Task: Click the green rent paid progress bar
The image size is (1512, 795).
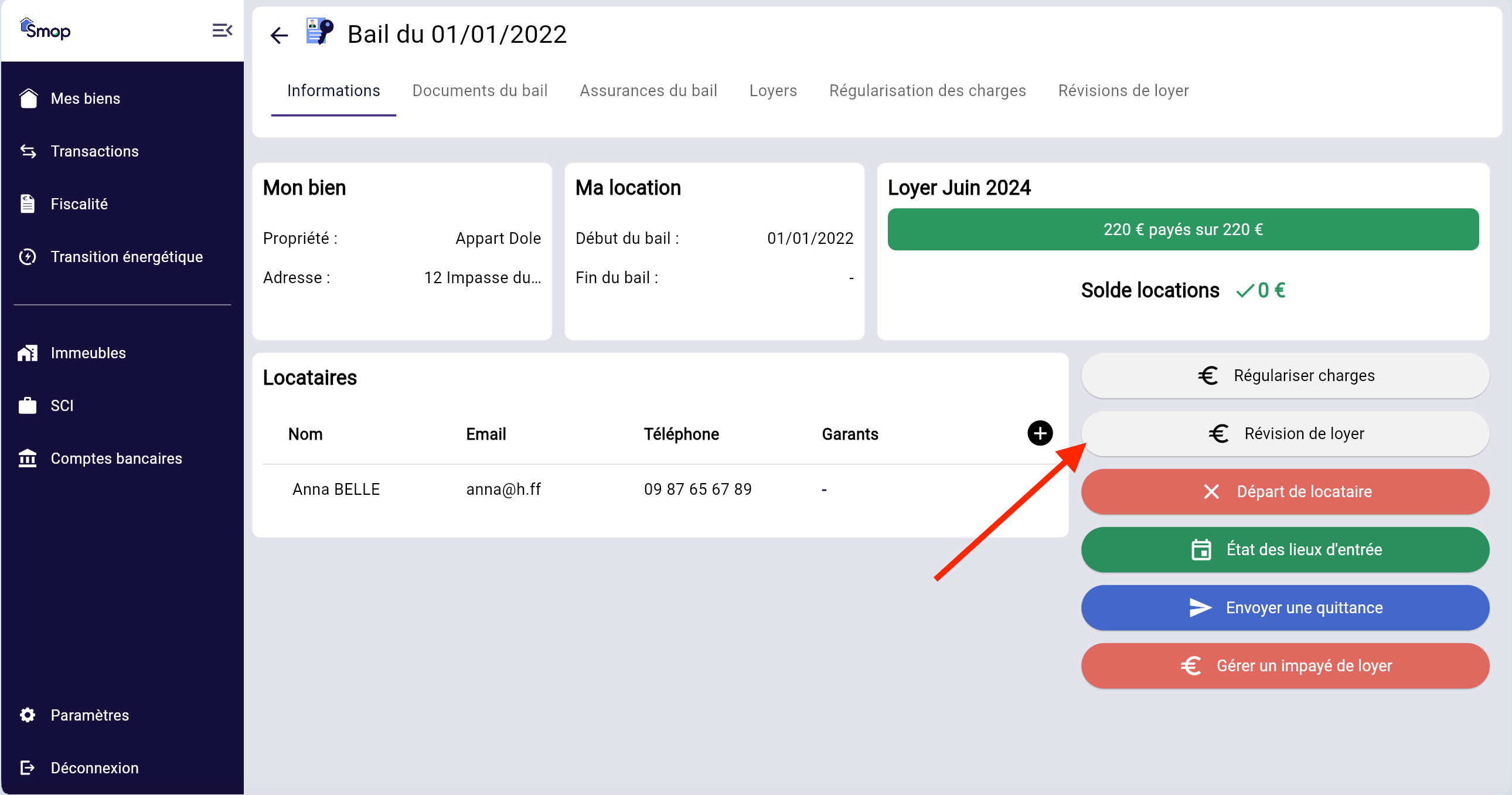Action: [1182, 229]
